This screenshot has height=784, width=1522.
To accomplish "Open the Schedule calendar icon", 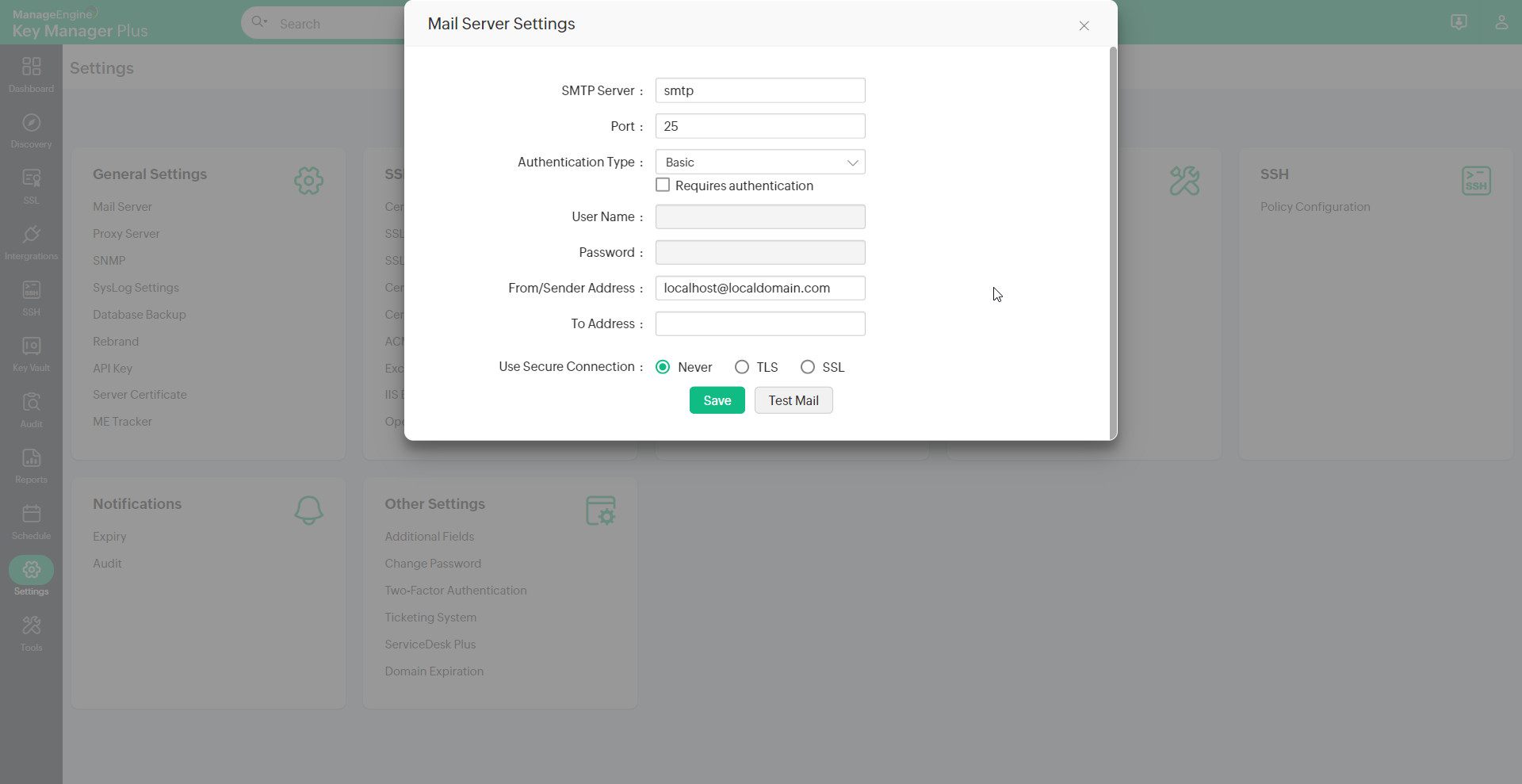I will click(x=31, y=514).
